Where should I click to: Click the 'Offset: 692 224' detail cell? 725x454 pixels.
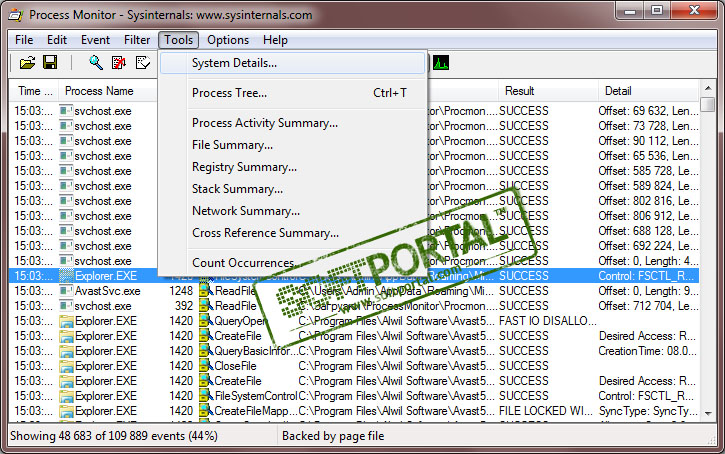648,246
